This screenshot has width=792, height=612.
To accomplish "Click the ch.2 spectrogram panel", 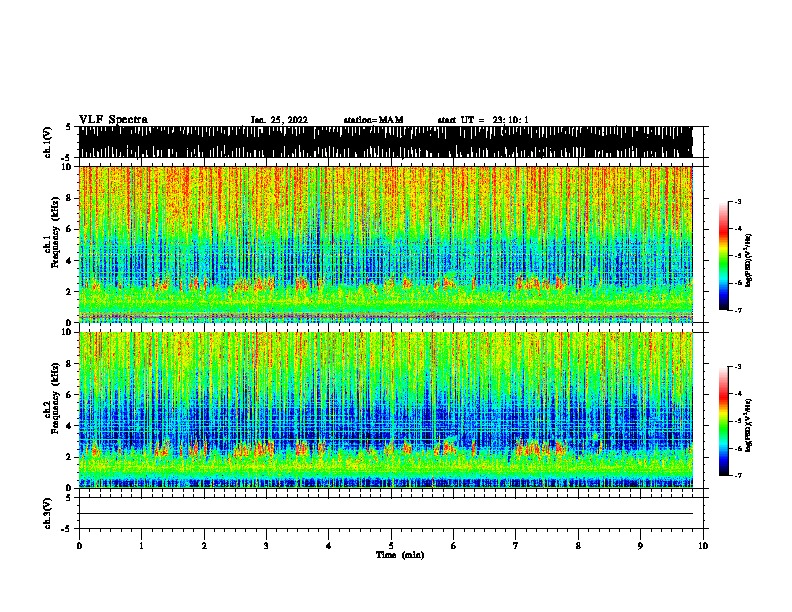I will tap(385, 410).
